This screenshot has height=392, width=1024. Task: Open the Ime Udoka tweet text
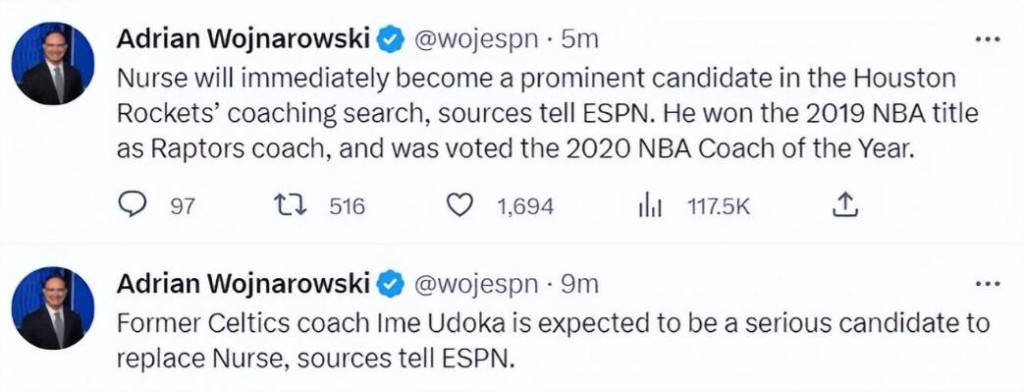click(552, 340)
